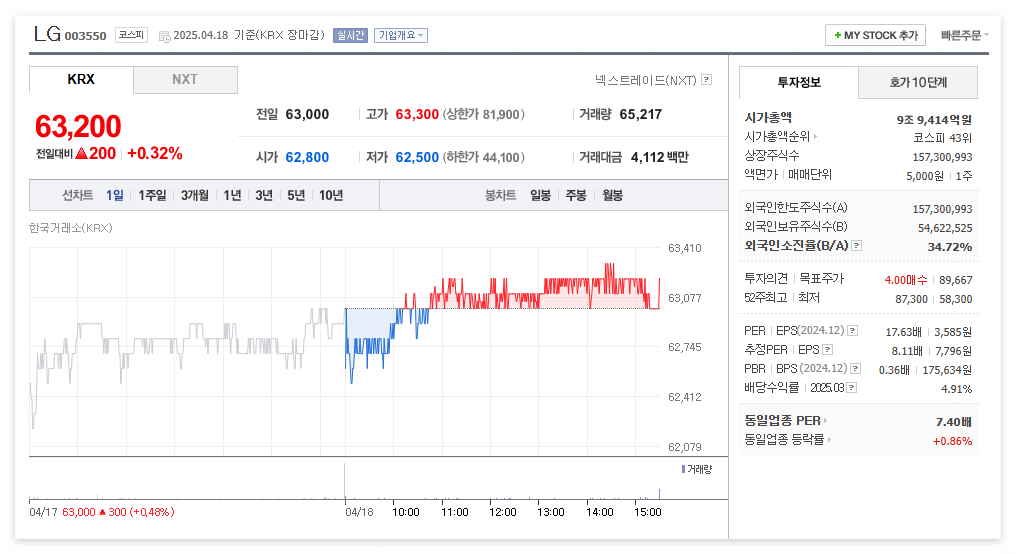Click the plus icon in MY STOCK 추가
Screen dimensions: 1016x554
point(838,35)
